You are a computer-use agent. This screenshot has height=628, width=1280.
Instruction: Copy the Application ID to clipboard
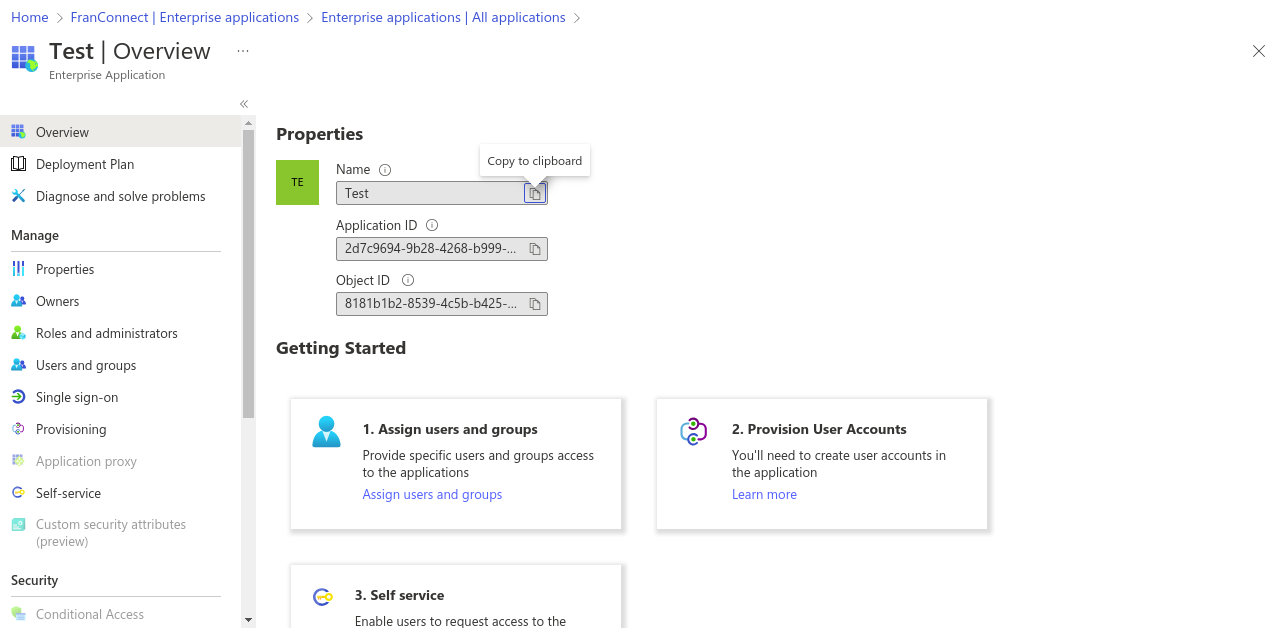(535, 249)
